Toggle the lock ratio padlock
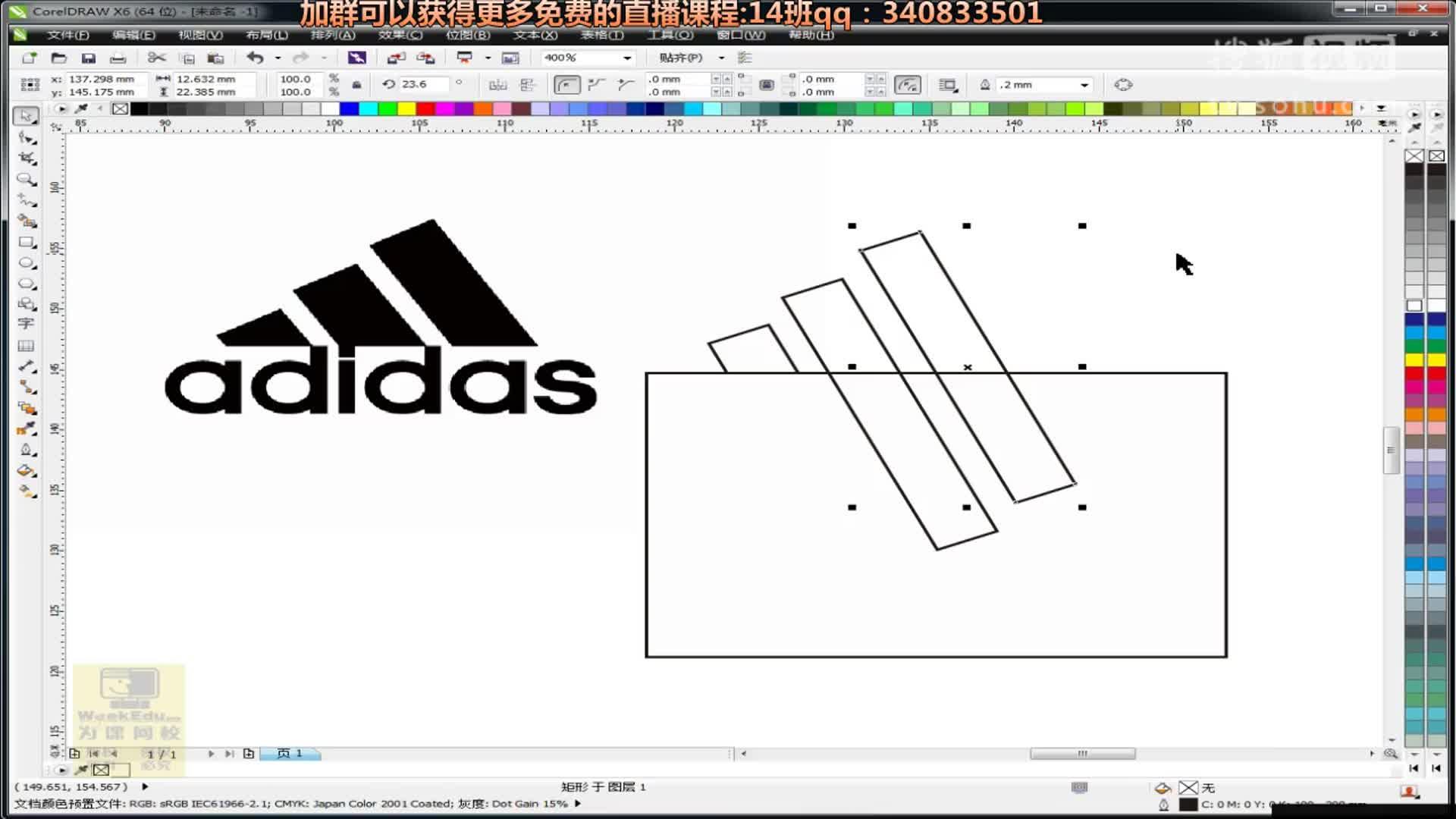Viewport: 1456px width, 819px height. (356, 85)
